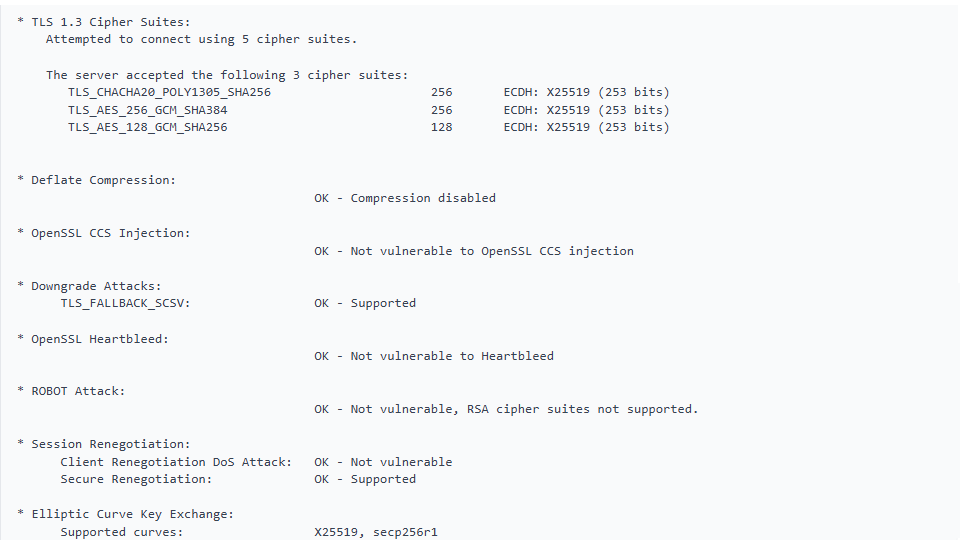Click the TLS 1.3 Cipher Suites heading

110,21
